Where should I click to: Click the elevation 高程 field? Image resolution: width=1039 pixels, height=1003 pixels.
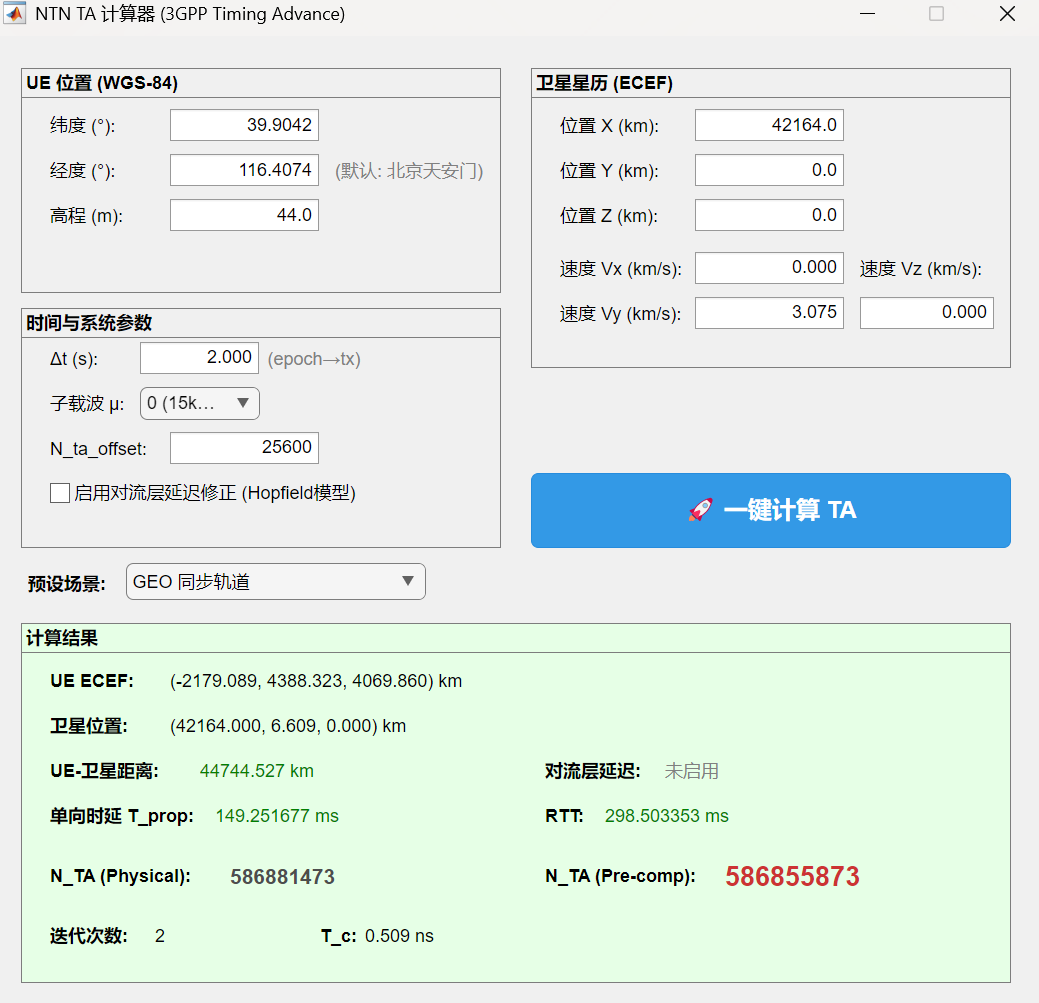click(244, 214)
